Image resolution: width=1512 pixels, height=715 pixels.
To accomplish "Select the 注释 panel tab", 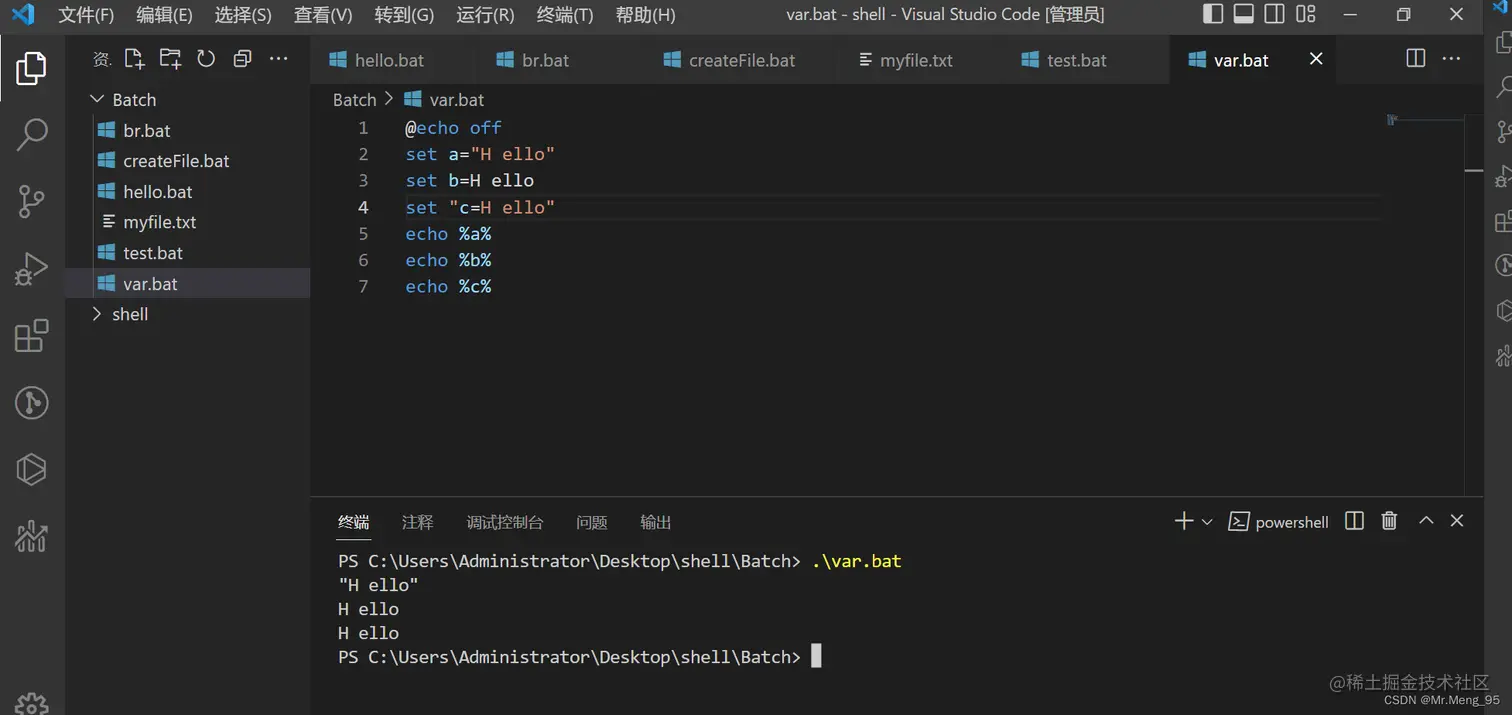I will coord(417,522).
